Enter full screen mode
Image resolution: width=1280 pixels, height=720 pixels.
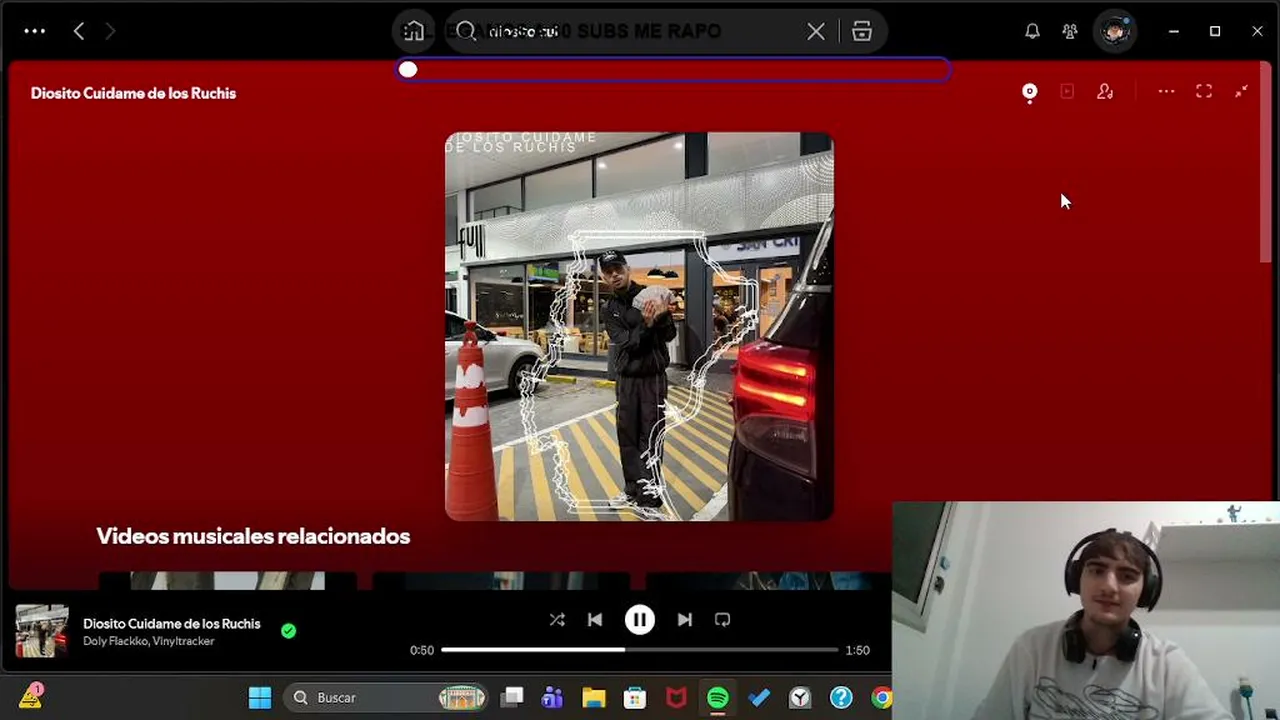click(x=1204, y=92)
